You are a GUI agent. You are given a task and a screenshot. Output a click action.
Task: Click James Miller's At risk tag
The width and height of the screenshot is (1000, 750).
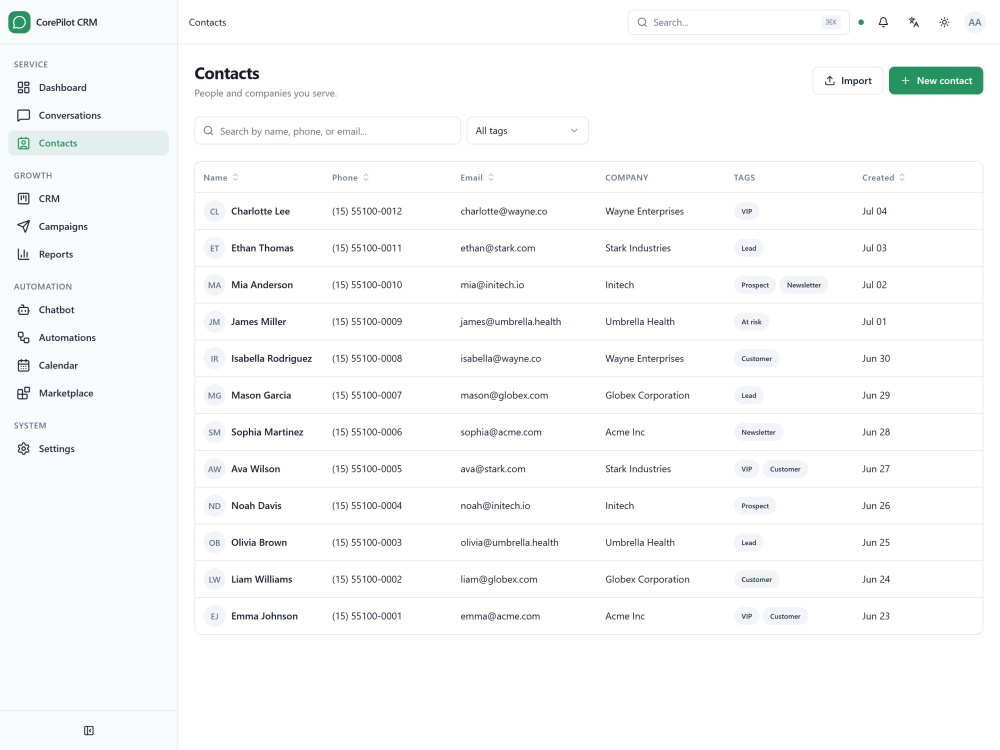751,322
